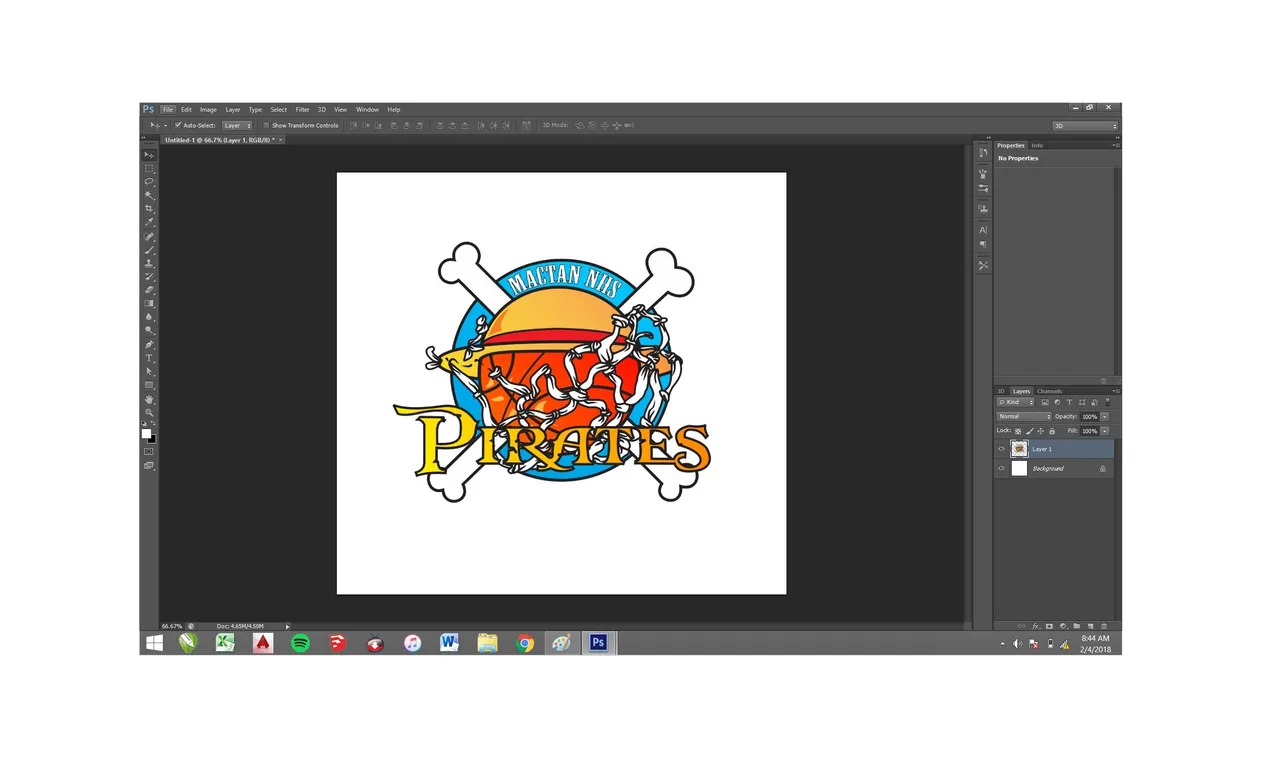Switch to the Info tab
Viewport: 1280px width, 768px height.
click(1037, 146)
